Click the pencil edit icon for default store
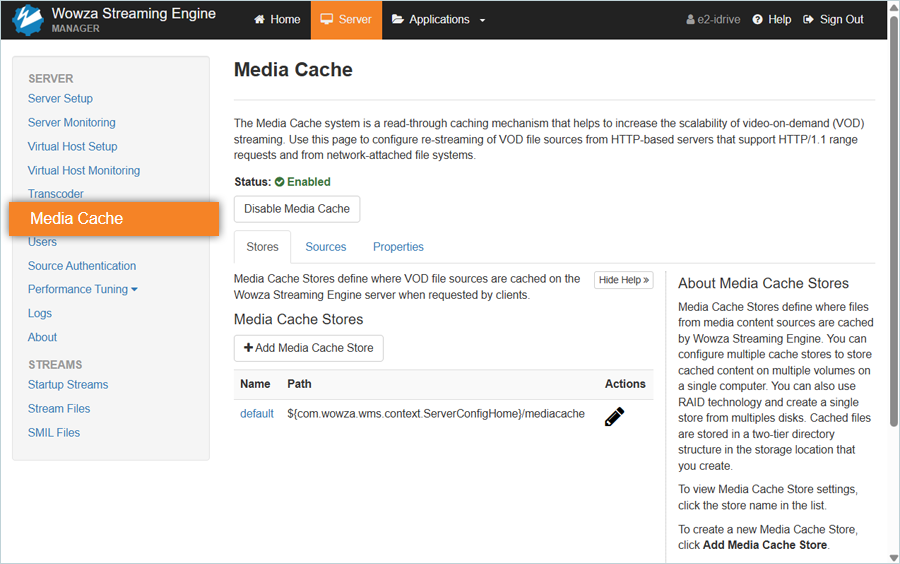 click(614, 417)
